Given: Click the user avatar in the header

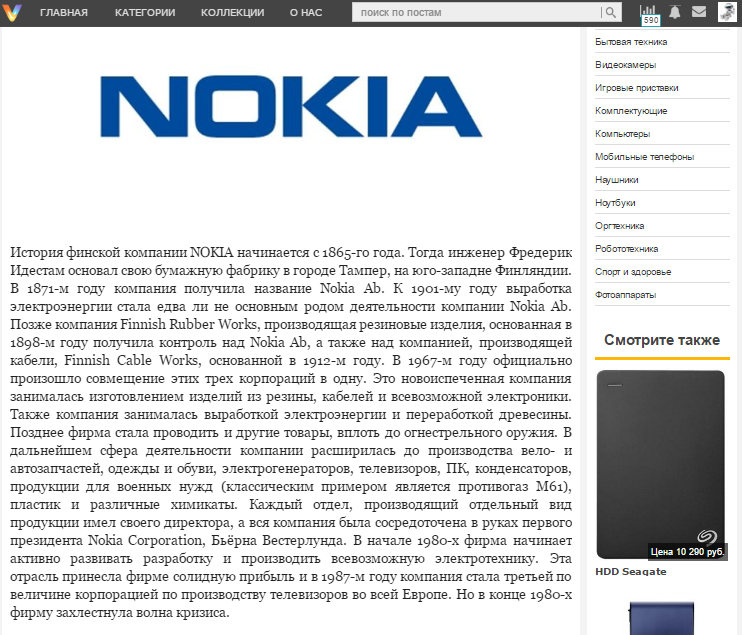Looking at the screenshot, I should point(727,12).
